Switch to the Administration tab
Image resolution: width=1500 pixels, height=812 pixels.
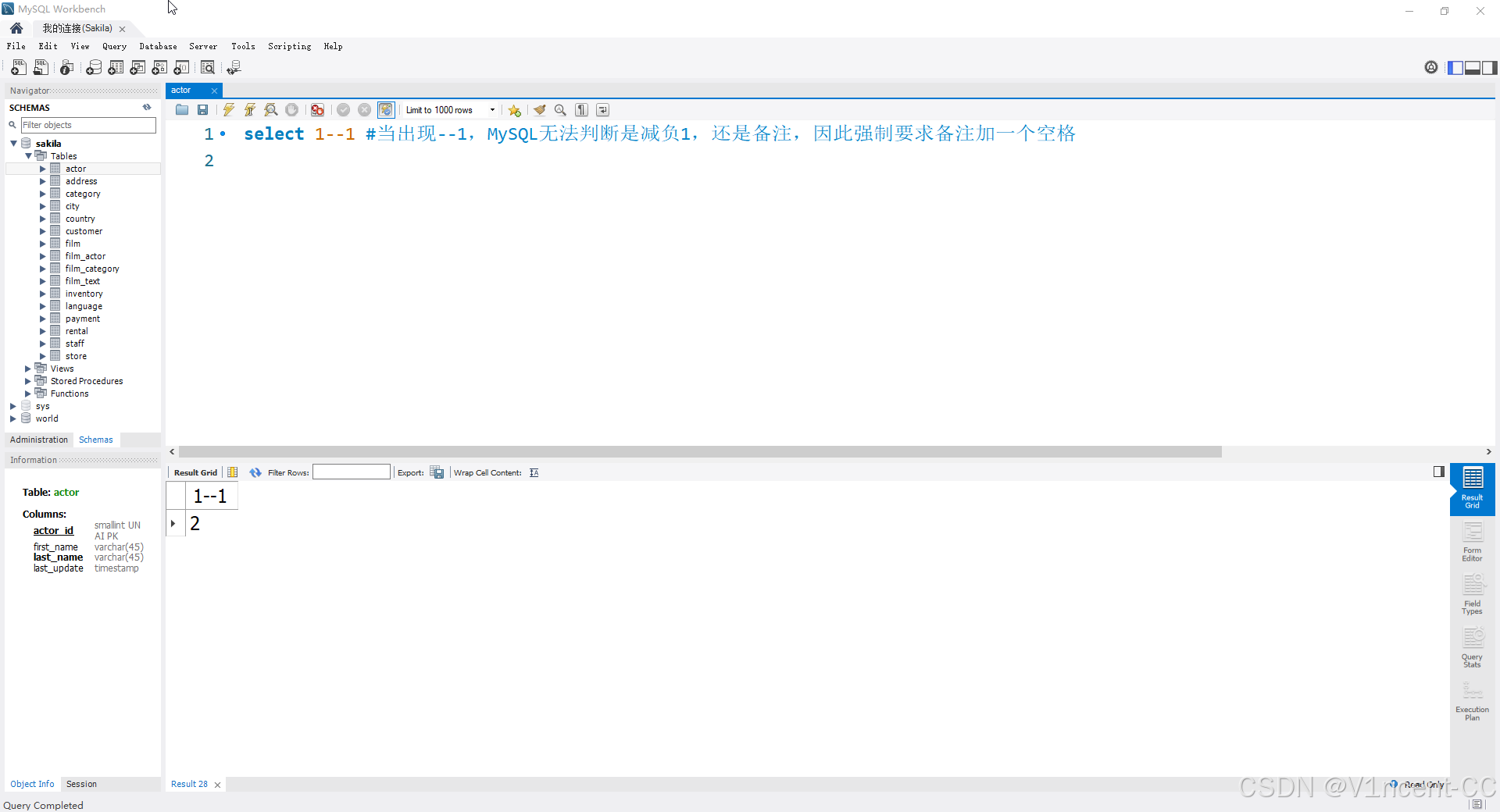(x=39, y=440)
